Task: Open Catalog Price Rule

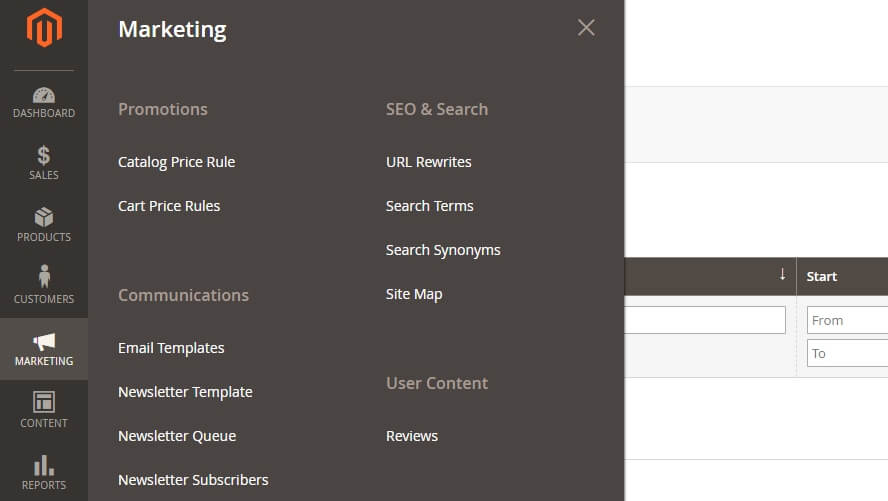Action: click(x=176, y=162)
